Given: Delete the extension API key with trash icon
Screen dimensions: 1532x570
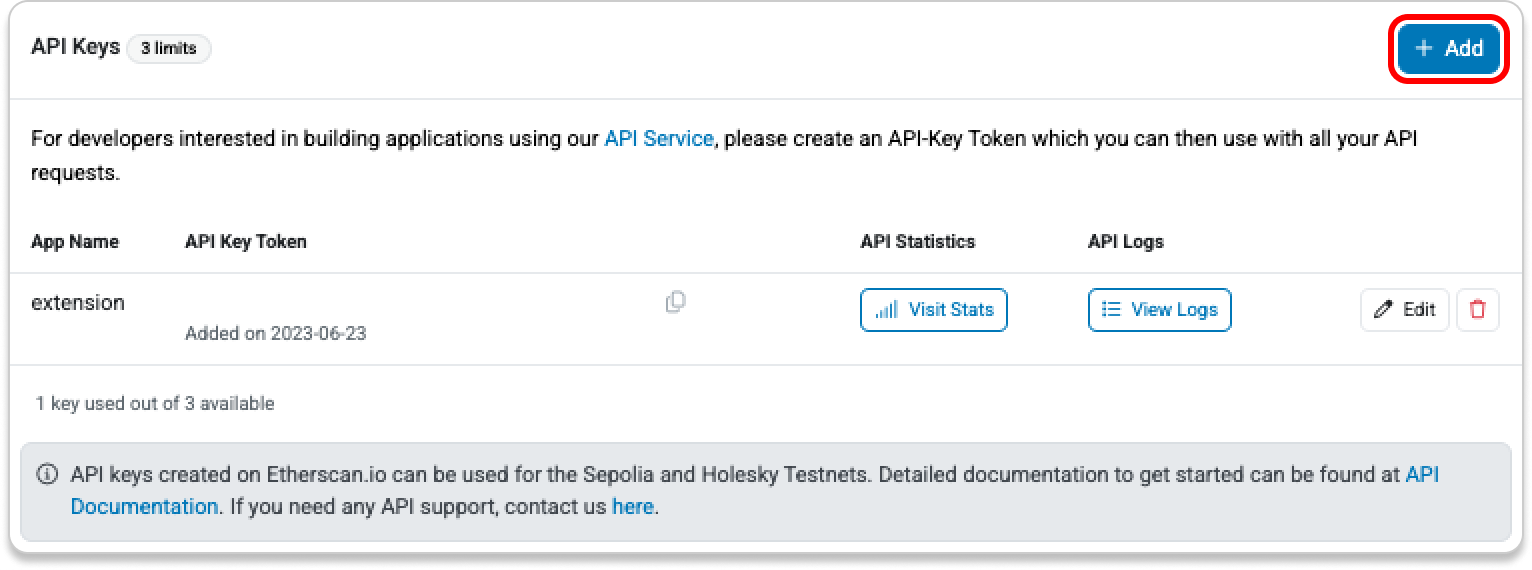Looking at the screenshot, I should click(x=1477, y=310).
